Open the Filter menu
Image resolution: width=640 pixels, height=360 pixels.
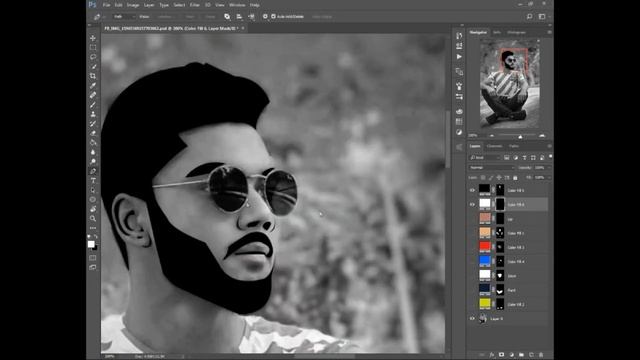coord(195,5)
